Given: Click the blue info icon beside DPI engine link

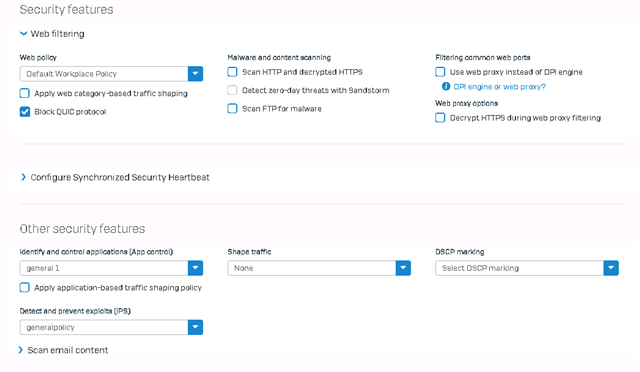Looking at the screenshot, I should tap(446, 87).
